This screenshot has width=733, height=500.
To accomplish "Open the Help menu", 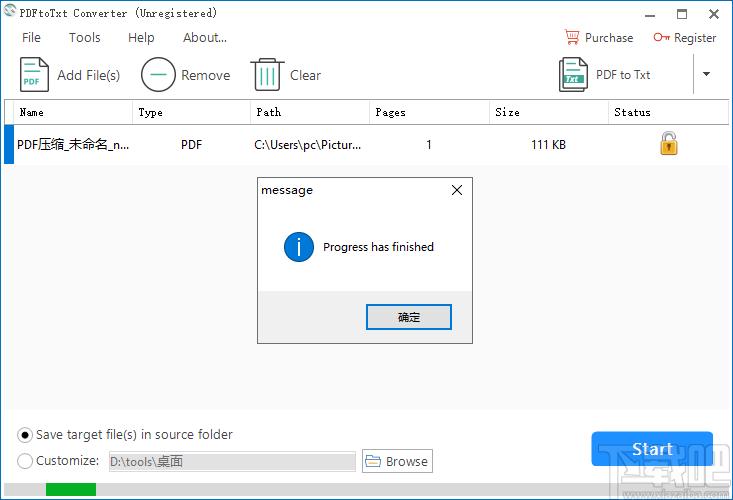I will [141, 37].
